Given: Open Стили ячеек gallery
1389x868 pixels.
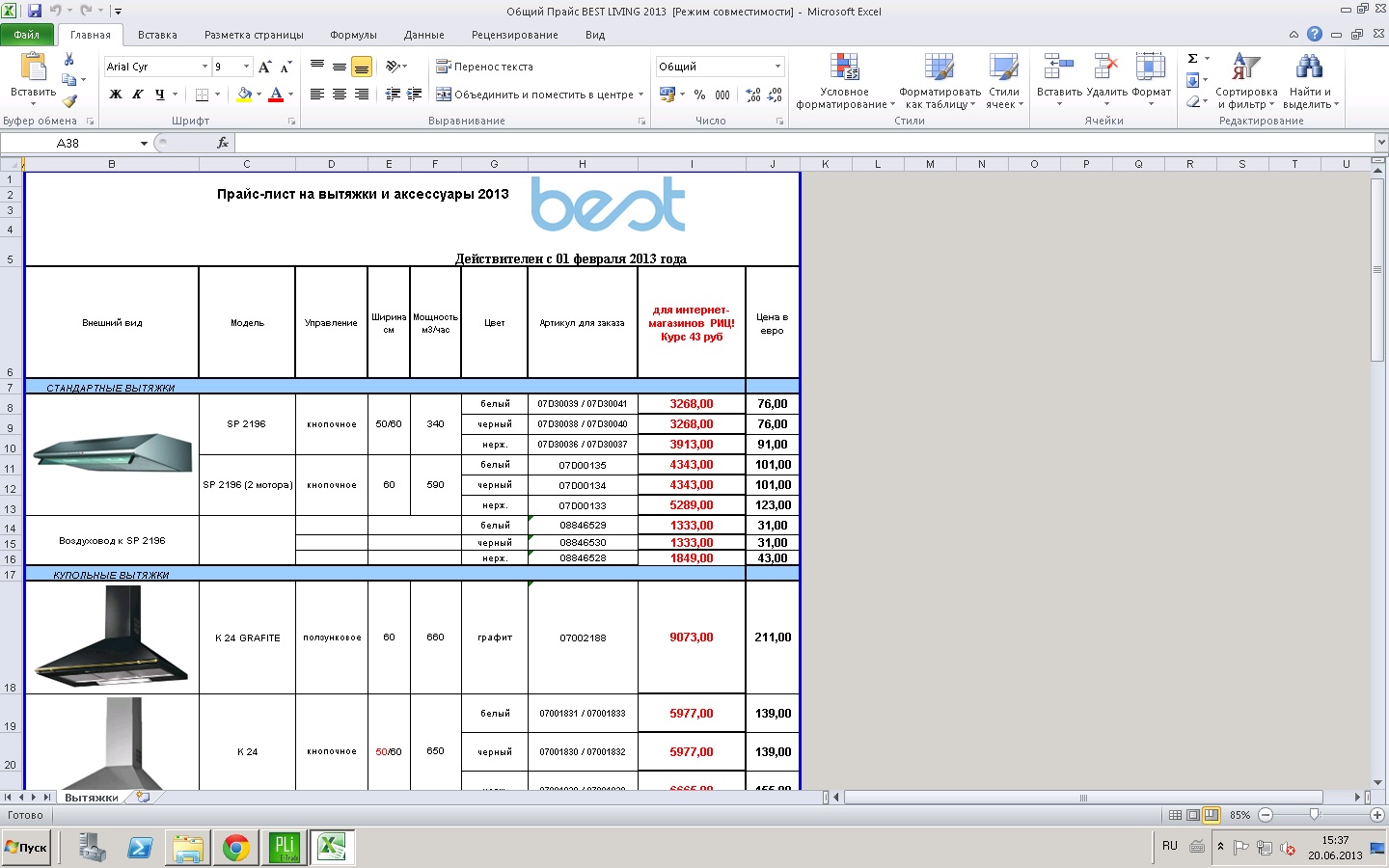Looking at the screenshot, I should (1004, 81).
